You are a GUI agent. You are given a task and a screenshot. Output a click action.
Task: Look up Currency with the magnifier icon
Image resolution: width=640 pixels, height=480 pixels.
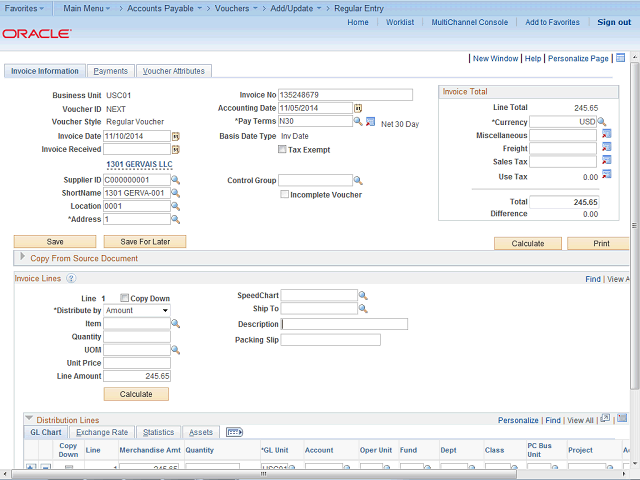pyautogui.click(x=602, y=122)
